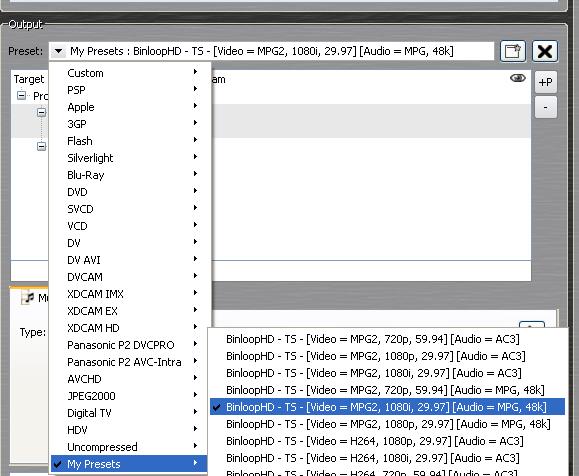579x476 pixels.
Task: Click the Target column header
Action: [29, 79]
